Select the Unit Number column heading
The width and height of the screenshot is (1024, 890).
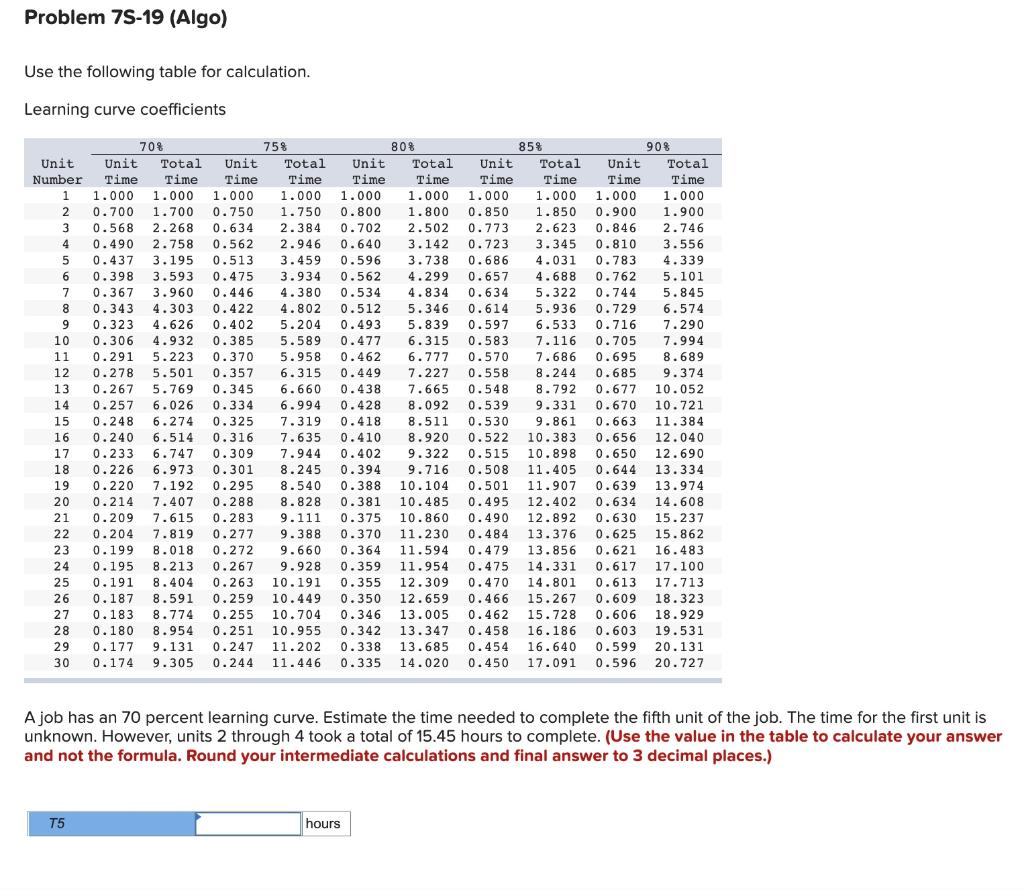(55, 171)
